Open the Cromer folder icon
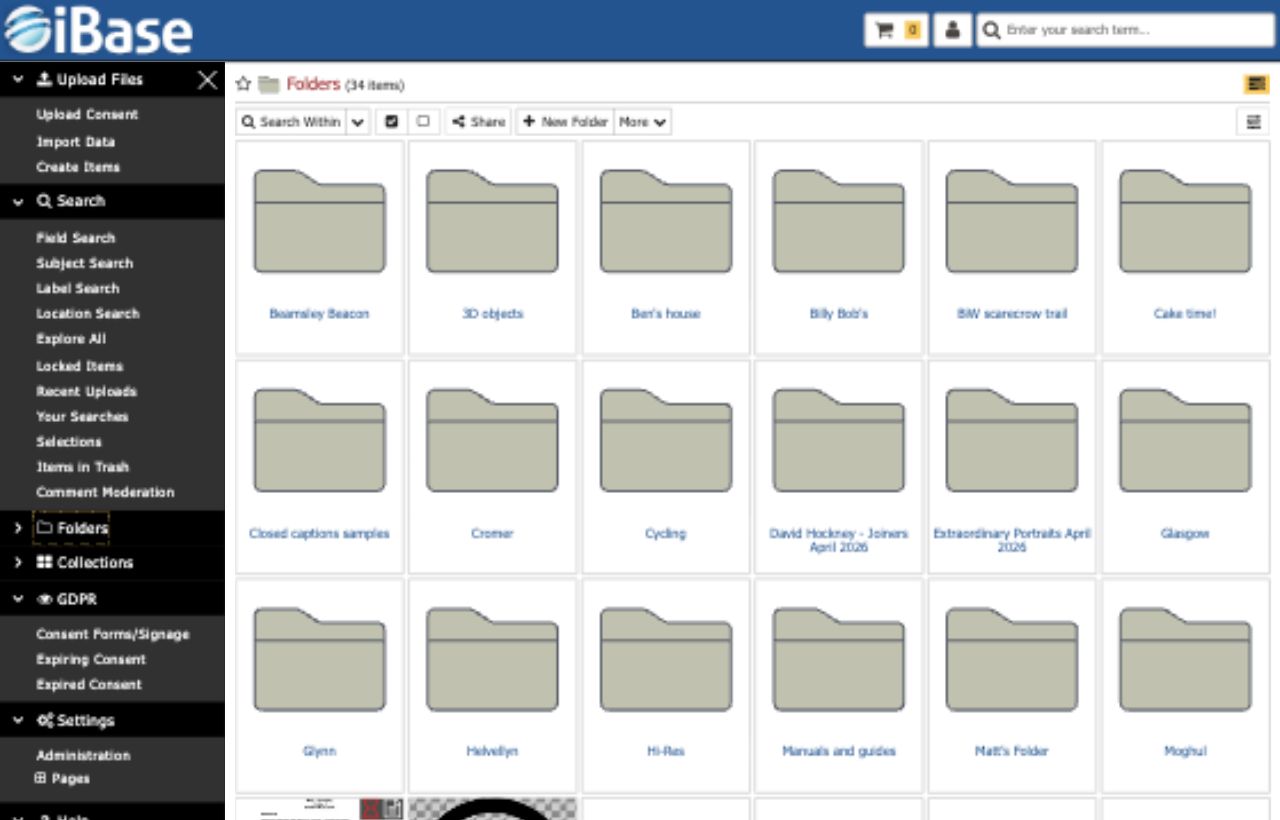The image size is (1280, 820). point(492,440)
